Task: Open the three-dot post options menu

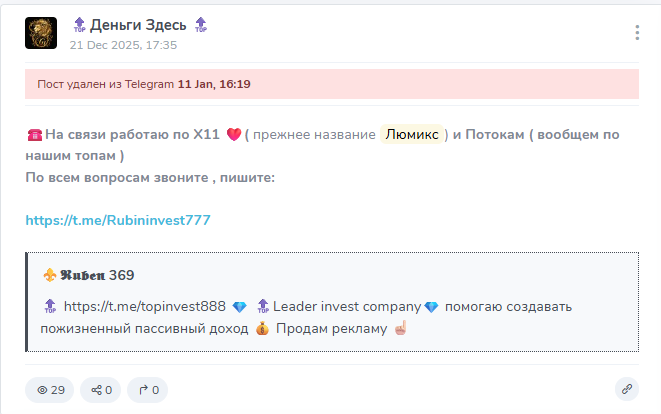Action: 637,32
